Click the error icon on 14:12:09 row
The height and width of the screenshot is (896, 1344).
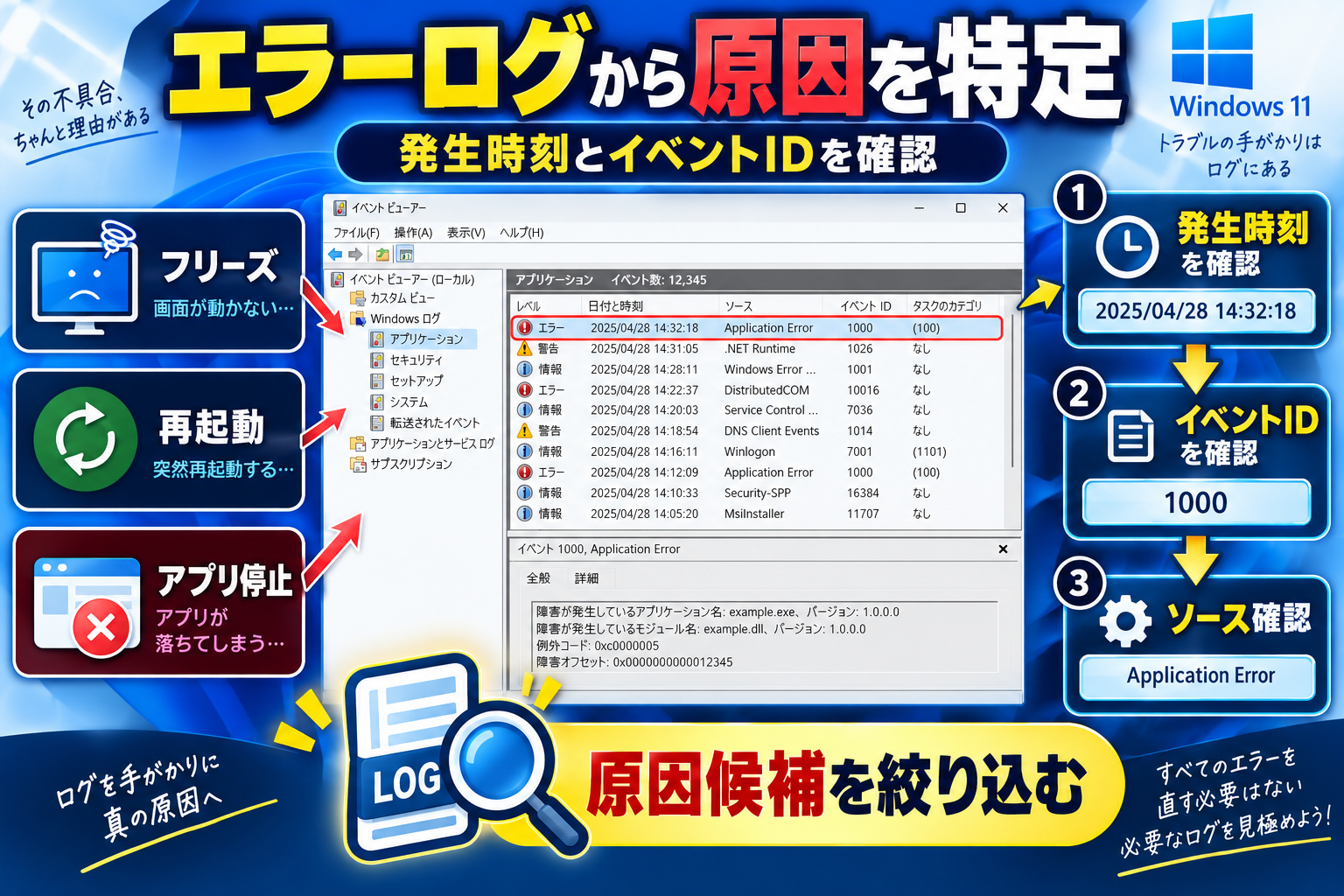point(525,472)
